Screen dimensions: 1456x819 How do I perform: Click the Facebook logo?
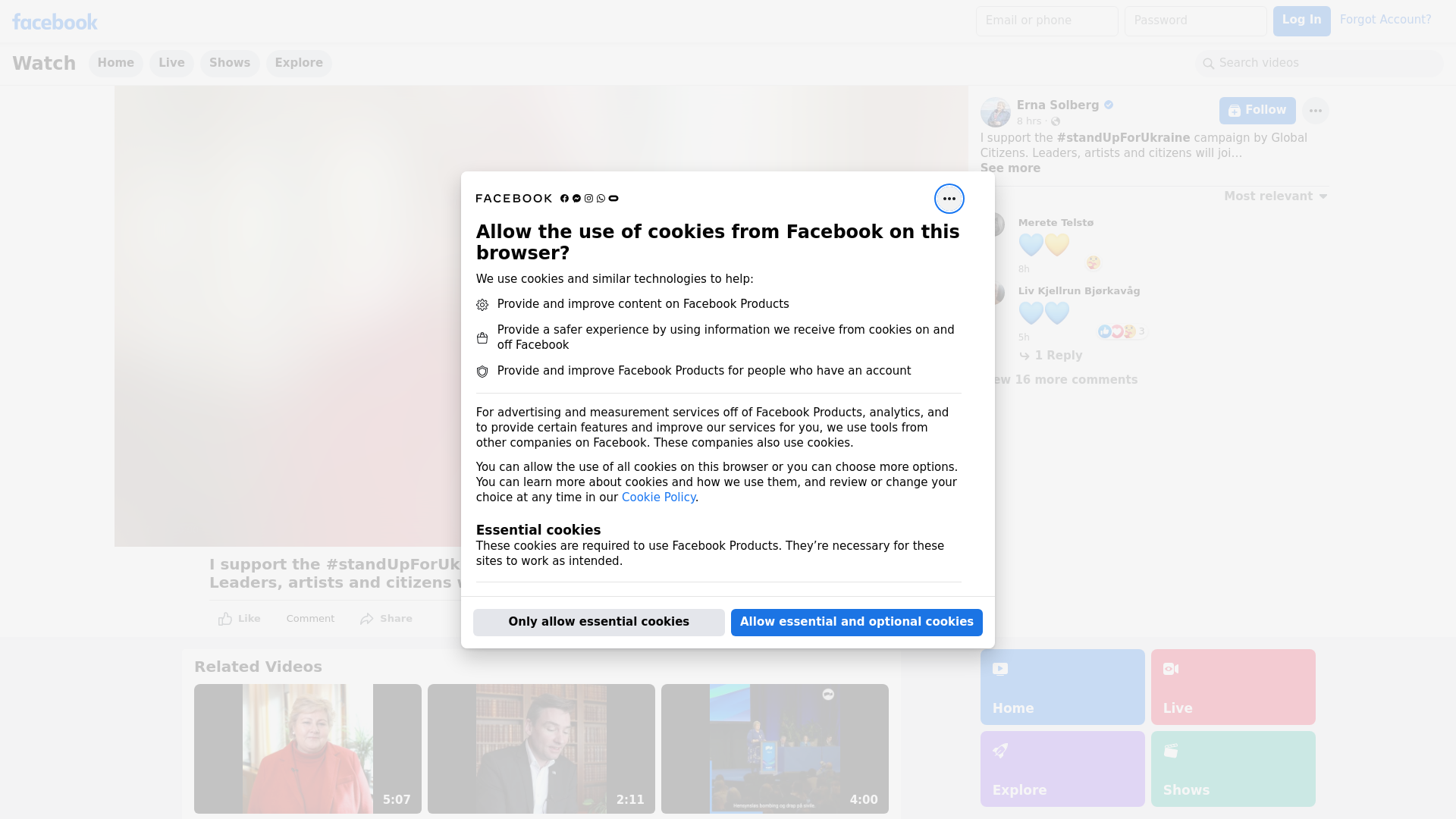pyautogui.click(x=55, y=22)
